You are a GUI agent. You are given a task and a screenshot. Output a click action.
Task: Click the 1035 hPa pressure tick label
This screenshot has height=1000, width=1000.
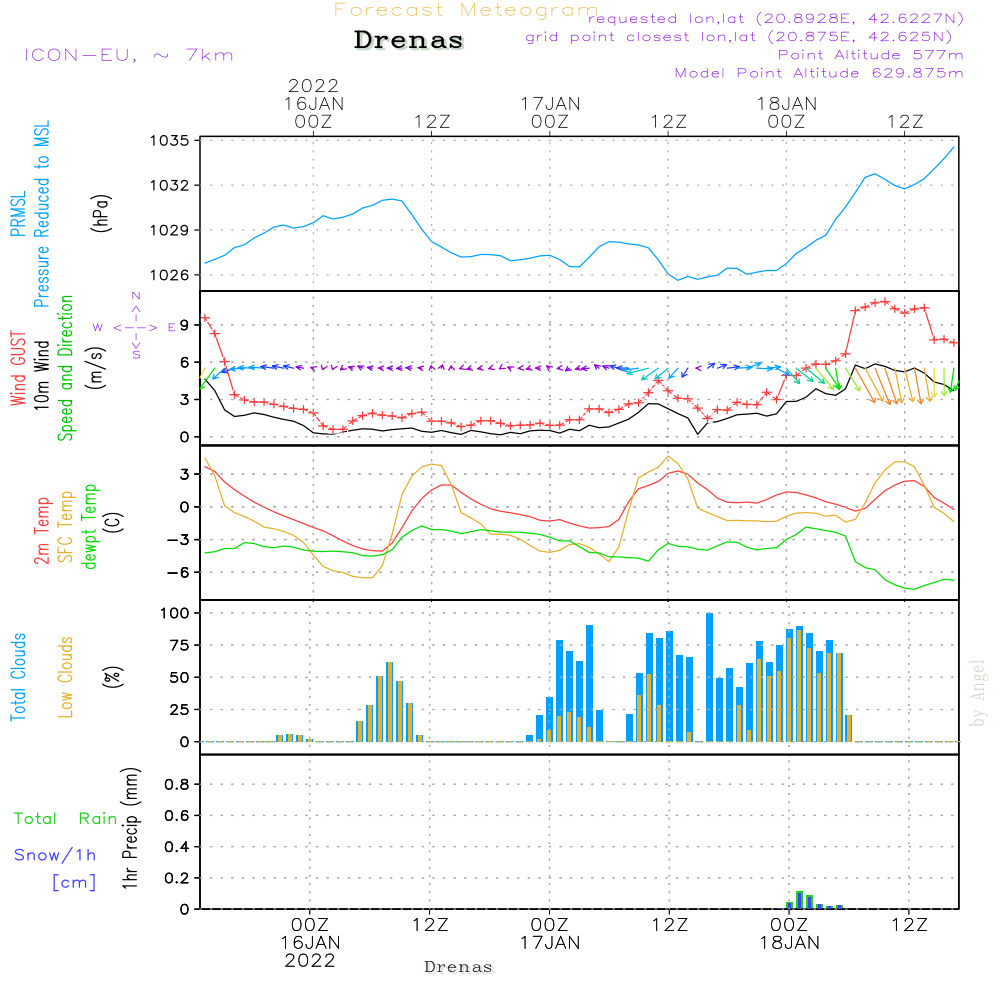[173, 141]
